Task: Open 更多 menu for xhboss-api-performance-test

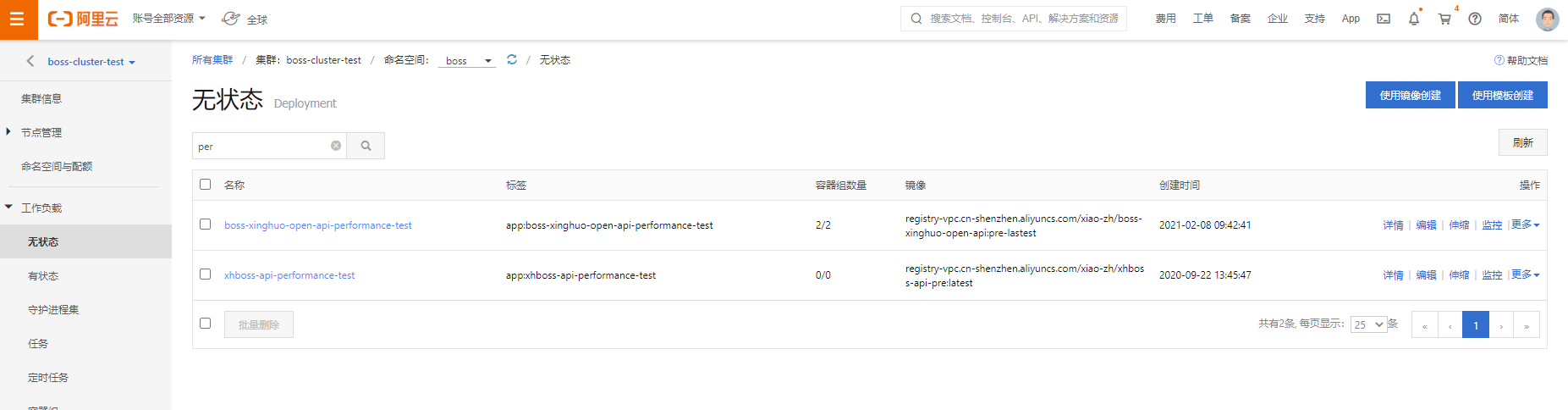Action: (x=1525, y=274)
